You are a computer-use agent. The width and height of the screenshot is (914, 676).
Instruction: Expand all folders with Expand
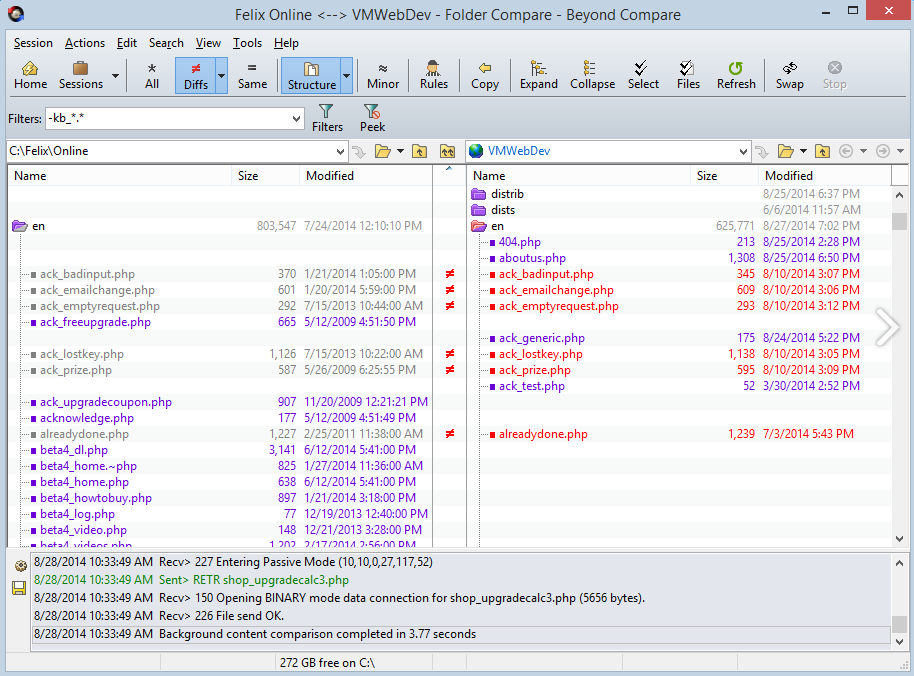coord(539,76)
